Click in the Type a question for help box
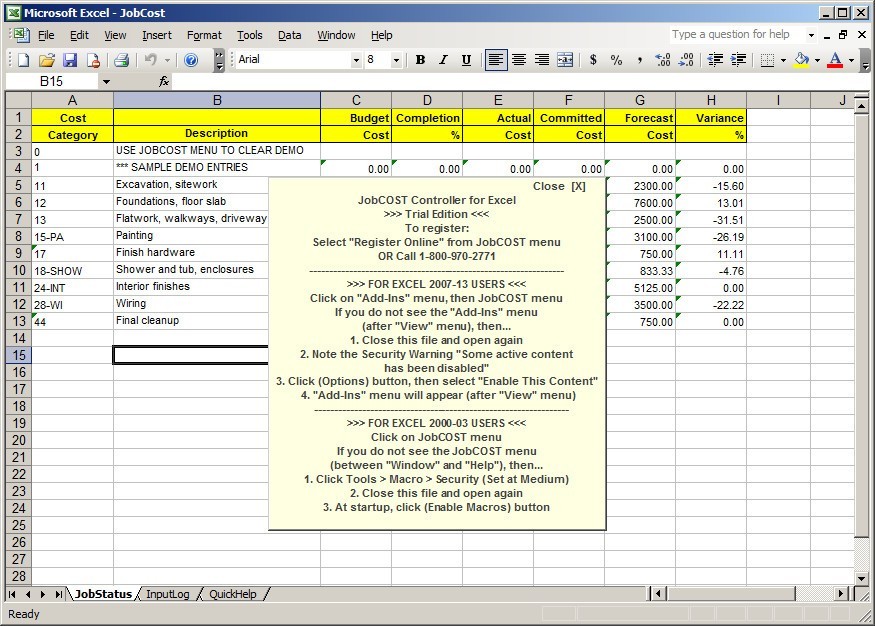 pyautogui.click(x=737, y=35)
